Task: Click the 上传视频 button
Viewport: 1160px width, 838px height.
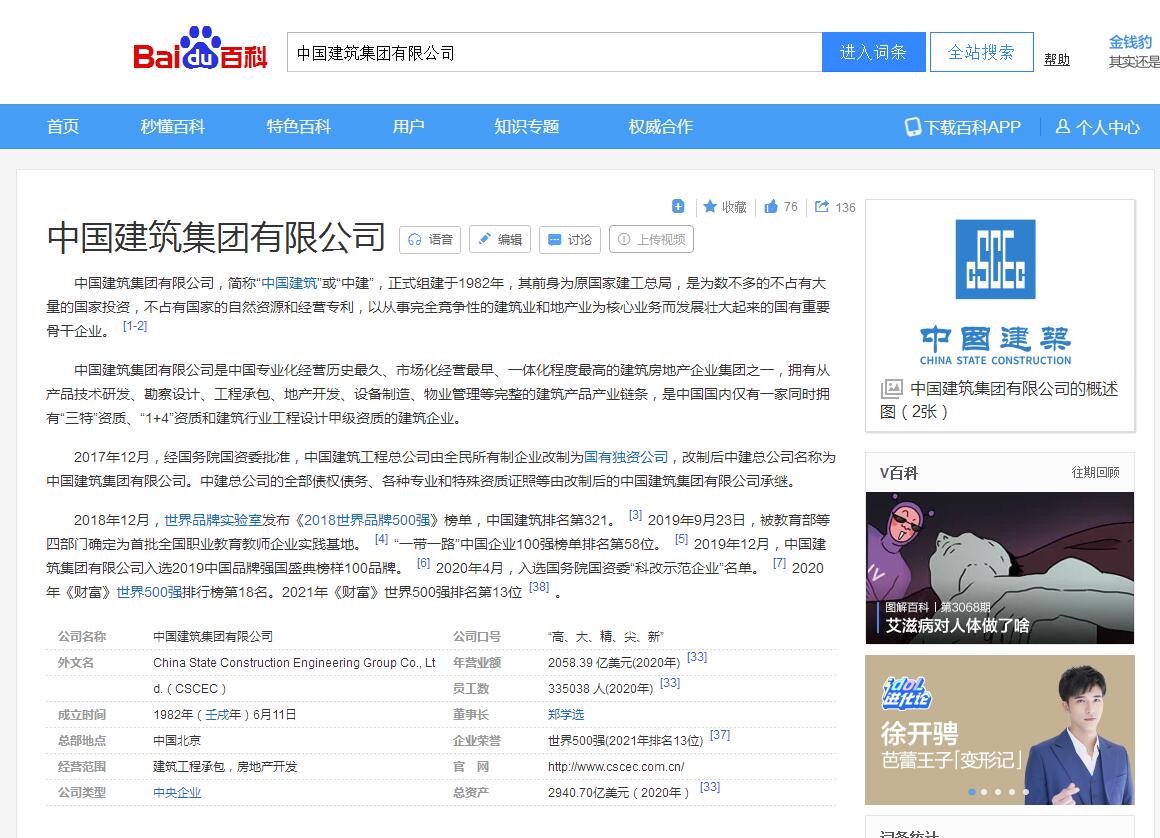Action: [x=651, y=240]
